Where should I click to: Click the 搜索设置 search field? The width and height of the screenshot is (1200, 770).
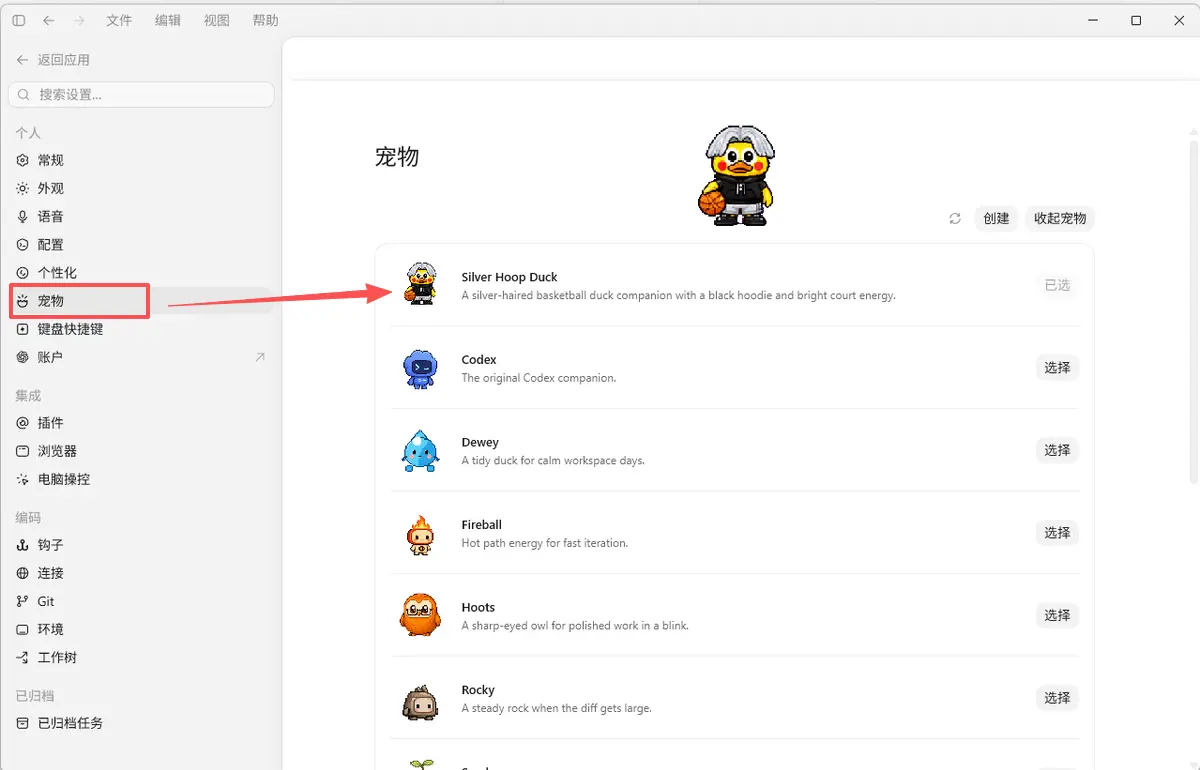pos(141,94)
